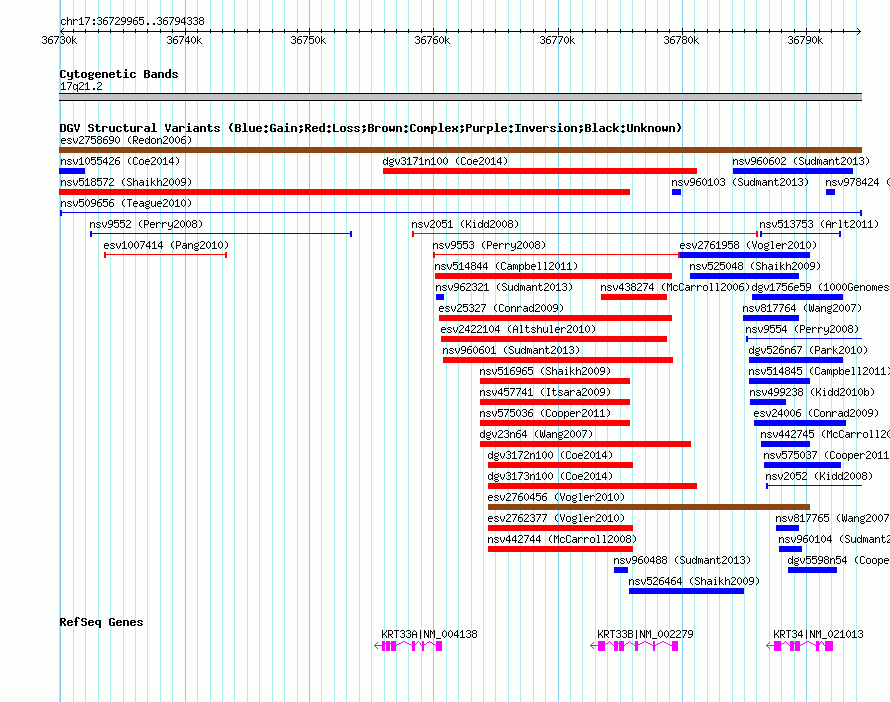The width and height of the screenshot is (890, 702).
Task: Click the esv2758690 (Redon2006) variant label
Action: click(126, 140)
